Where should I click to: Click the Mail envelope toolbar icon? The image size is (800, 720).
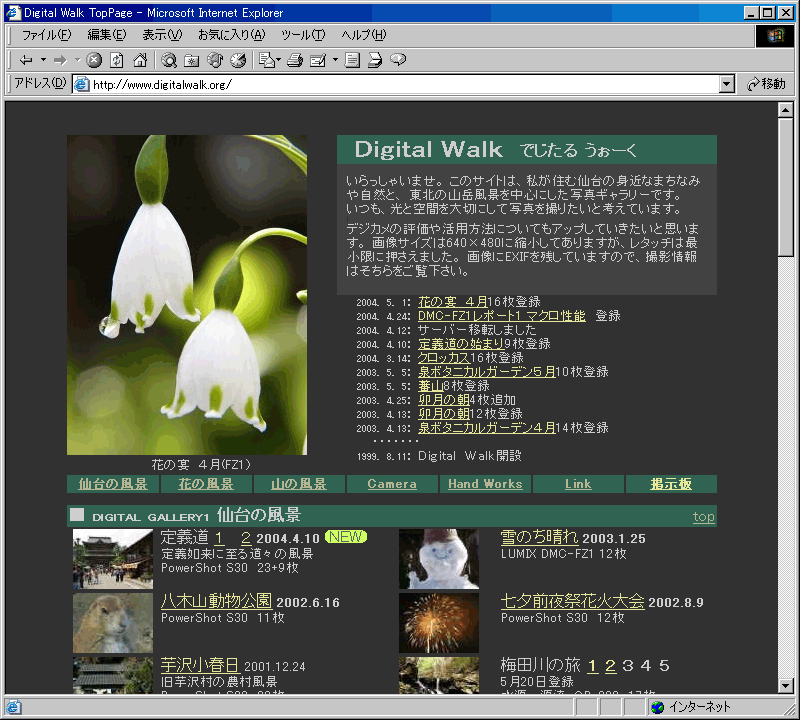[x=267, y=60]
